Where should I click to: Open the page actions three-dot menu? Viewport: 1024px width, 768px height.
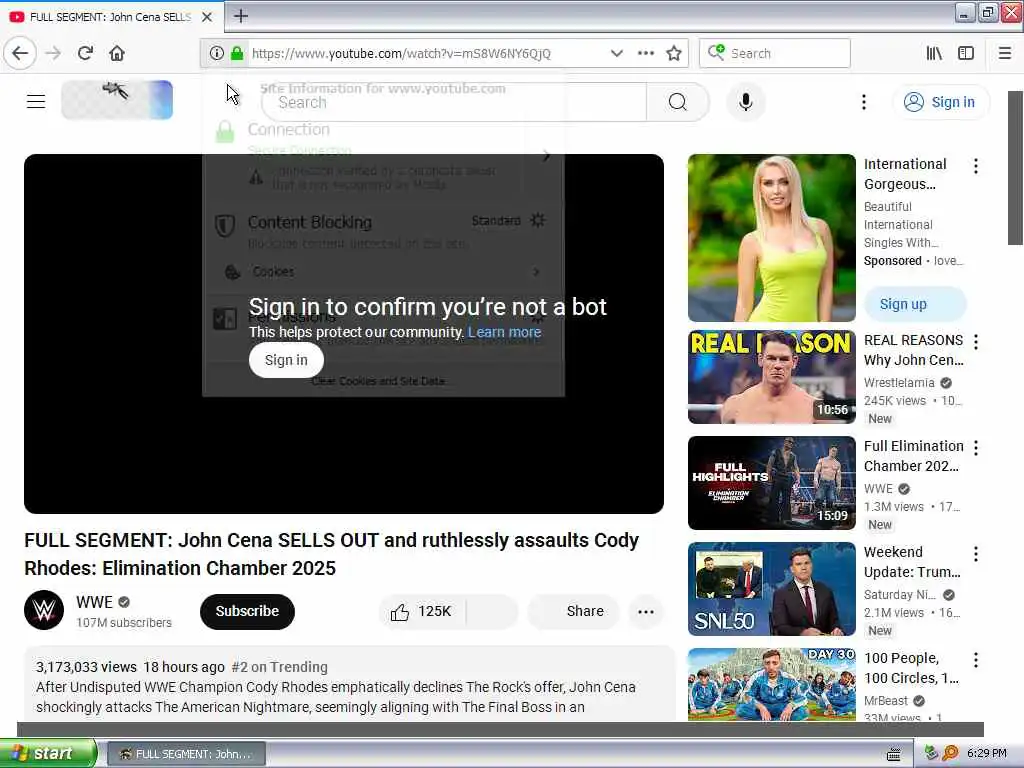point(645,53)
